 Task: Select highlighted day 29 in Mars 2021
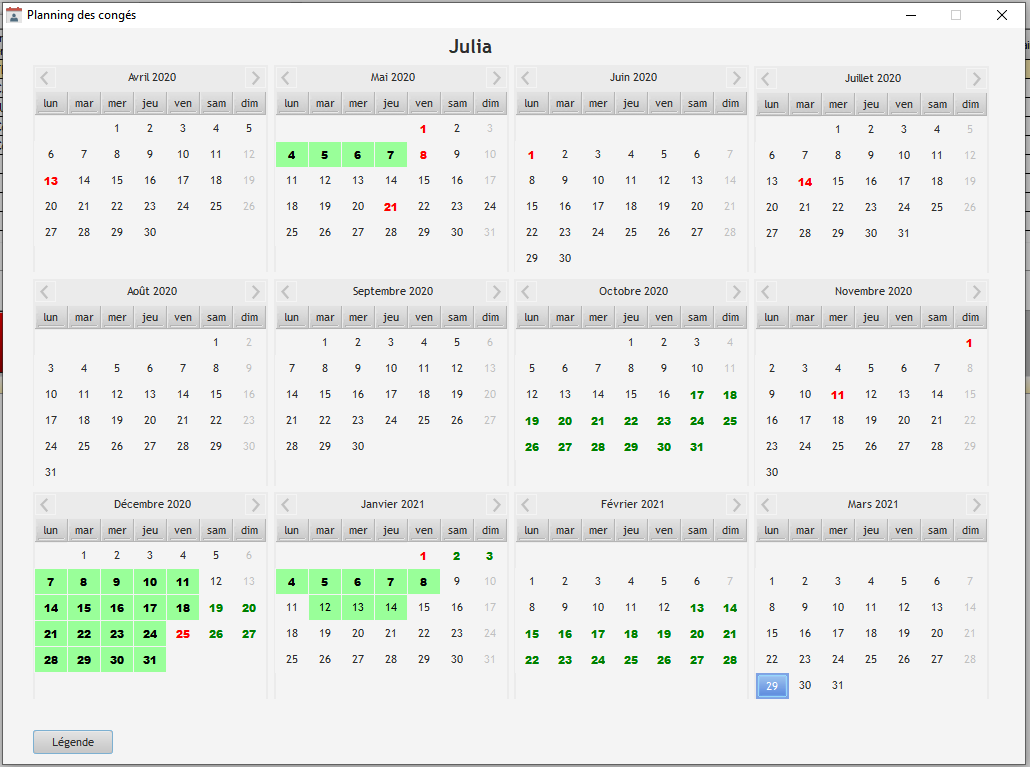coord(772,686)
